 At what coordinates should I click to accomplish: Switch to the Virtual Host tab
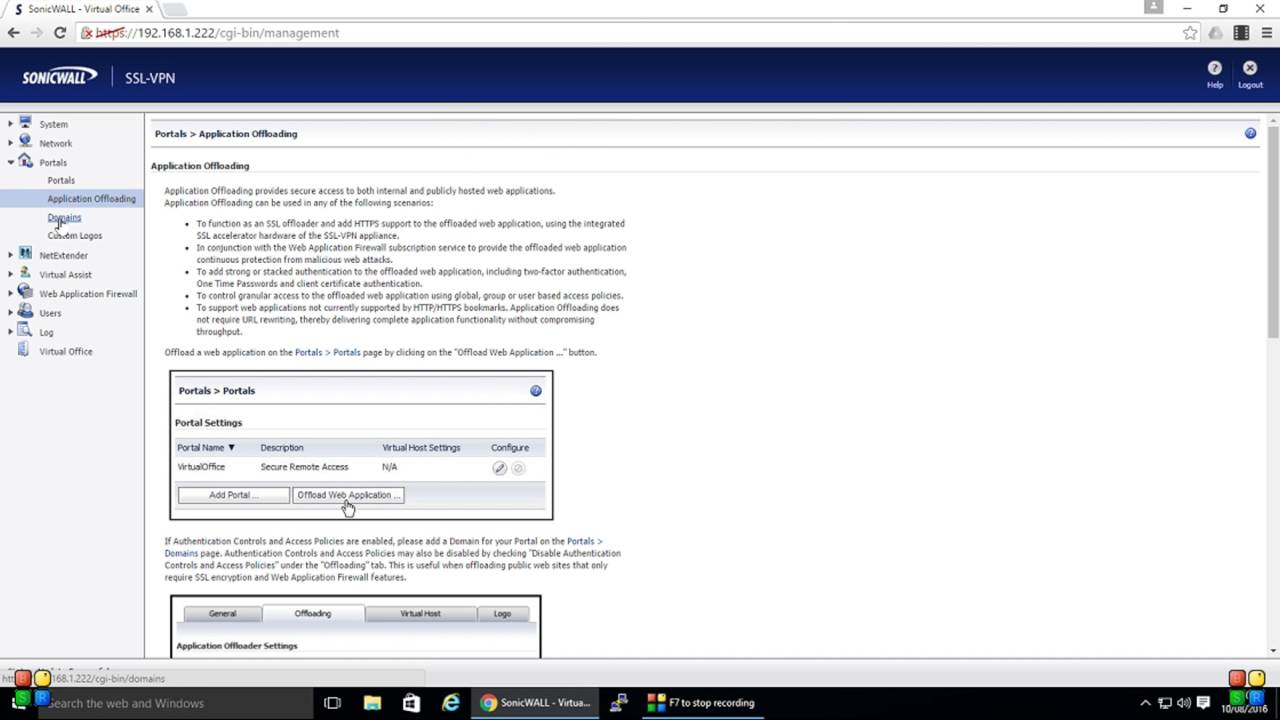coord(420,614)
